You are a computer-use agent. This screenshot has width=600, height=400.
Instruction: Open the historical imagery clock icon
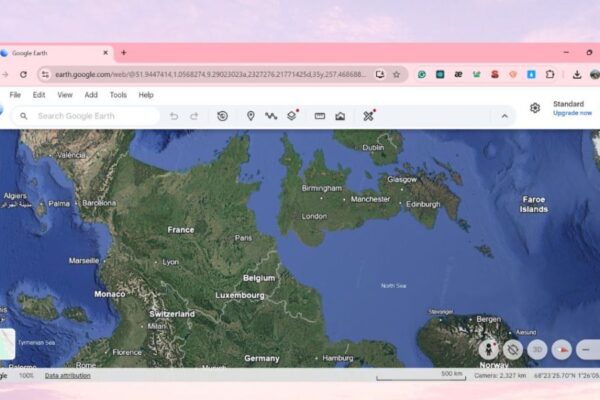pyautogui.click(x=222, y=116)
